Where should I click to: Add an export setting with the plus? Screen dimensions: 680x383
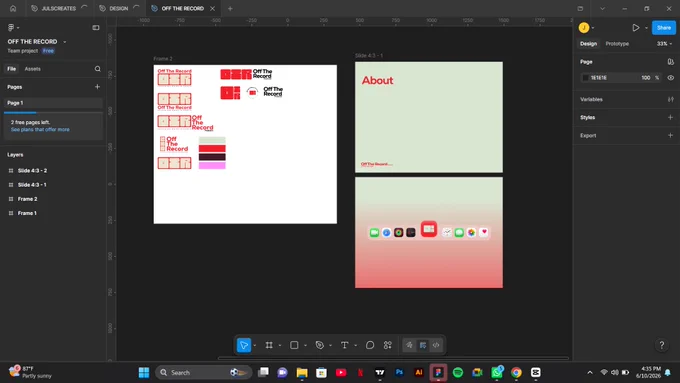click(x=670, y=135)
